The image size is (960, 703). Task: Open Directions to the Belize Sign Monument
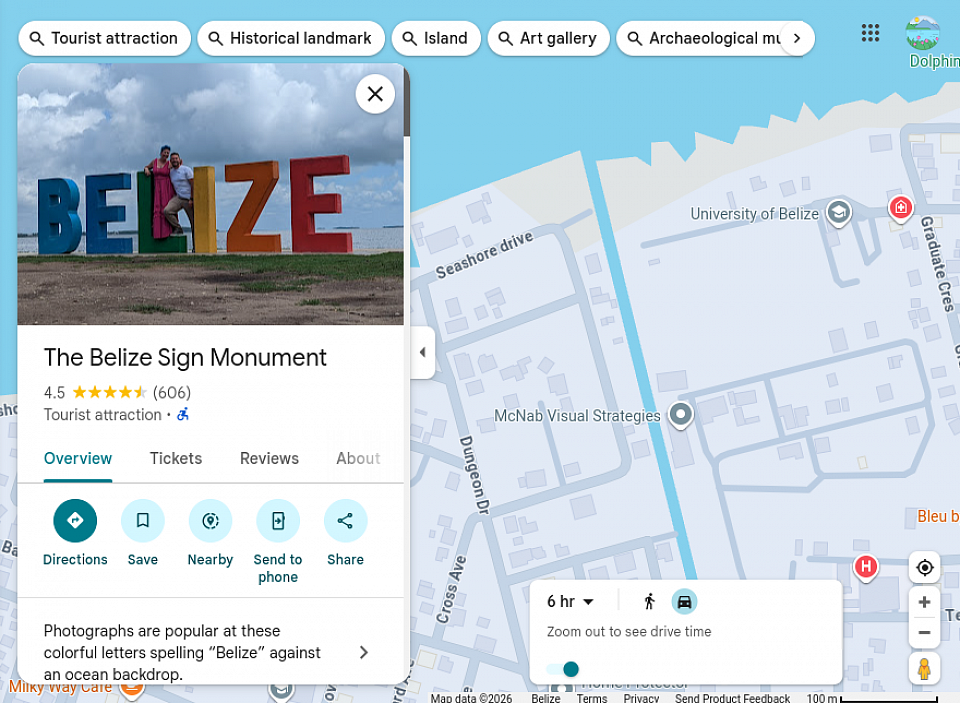pyautogui.click(x=75, y=521)
